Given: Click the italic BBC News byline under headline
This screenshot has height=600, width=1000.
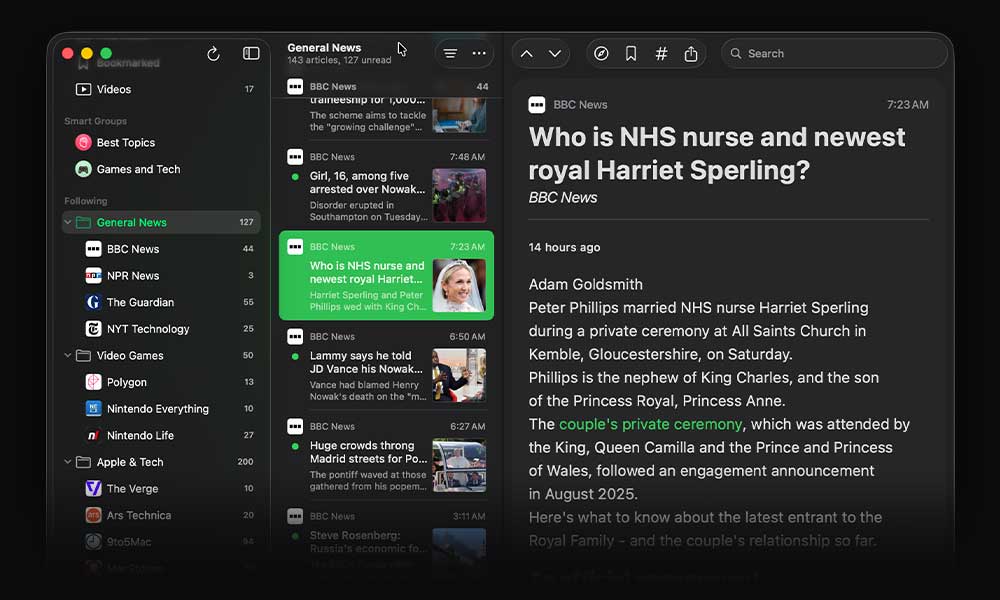Looking at the screenshot, I should click(562, 198).
